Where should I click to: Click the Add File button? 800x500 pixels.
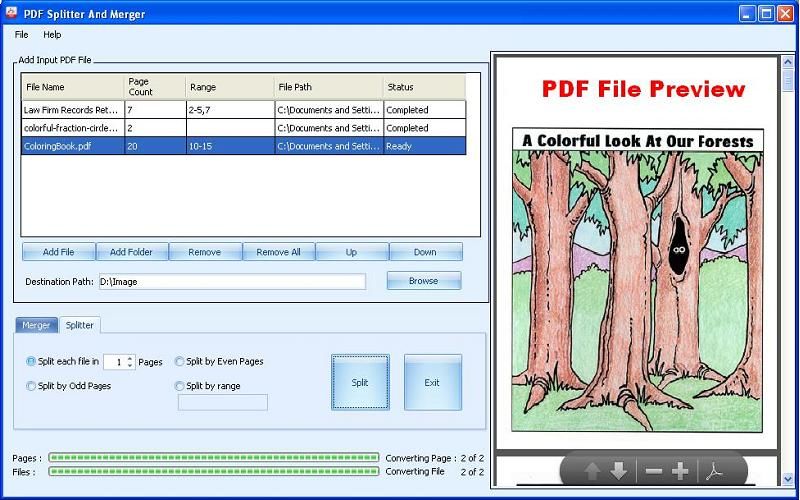(59, 252)
